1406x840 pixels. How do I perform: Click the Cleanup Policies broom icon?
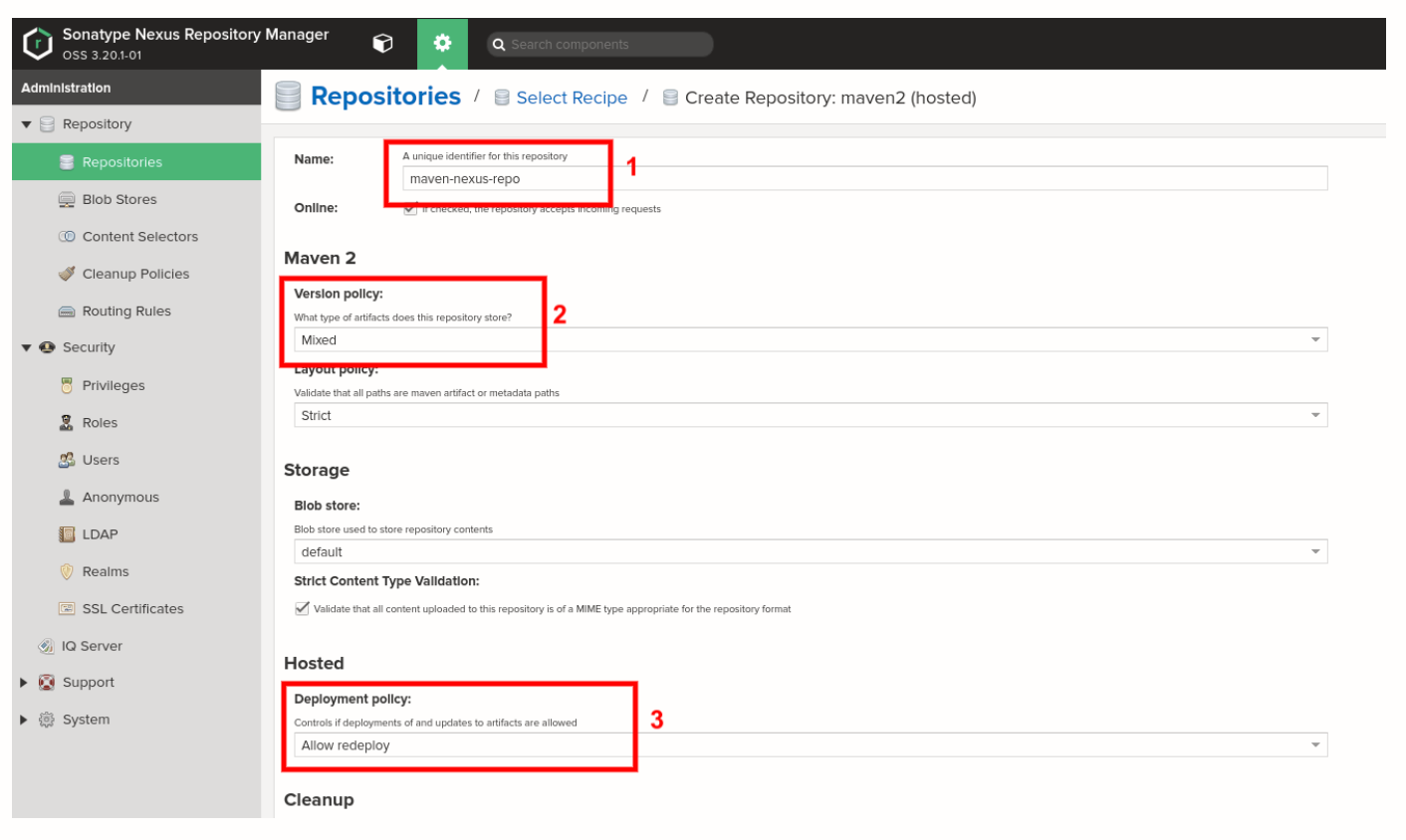(x=67, y=274)
